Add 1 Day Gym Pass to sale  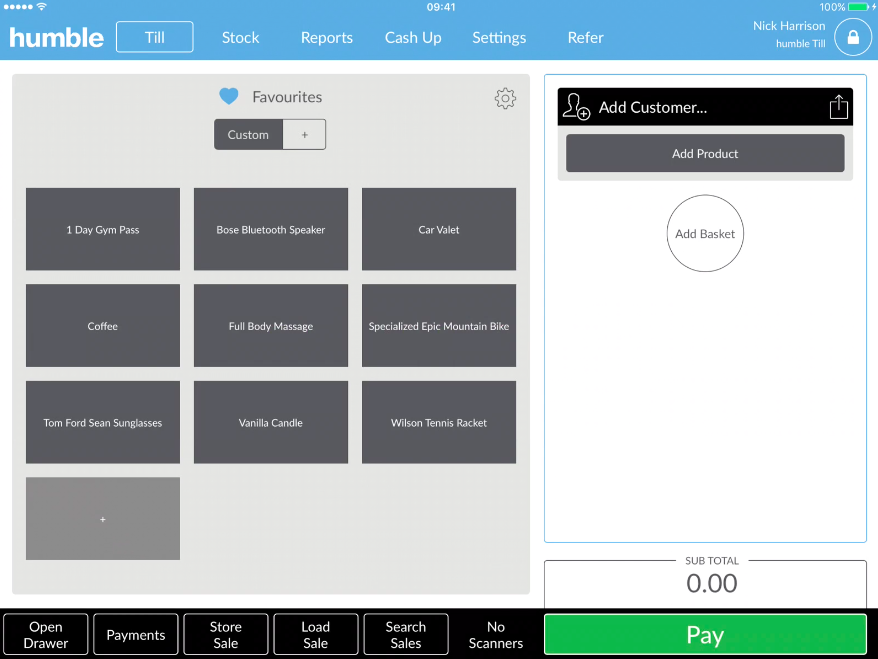(x=103, y=229)
